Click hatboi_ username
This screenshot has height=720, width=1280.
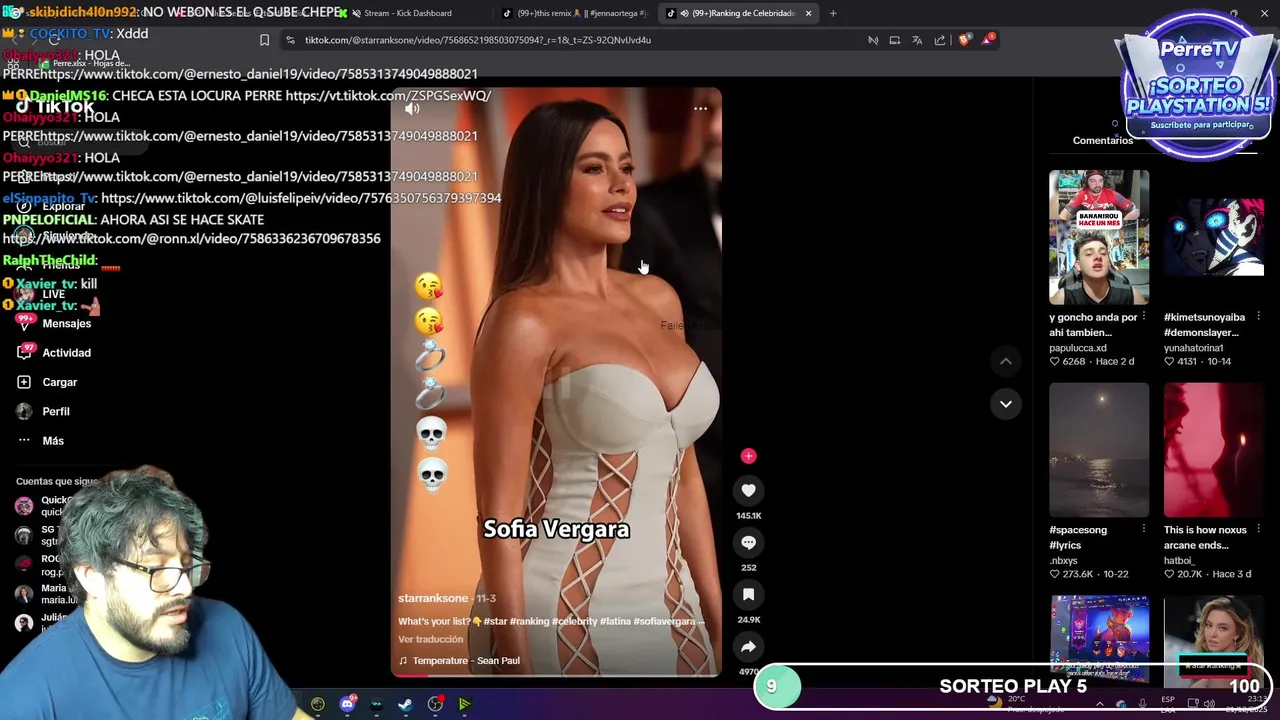coord(1179,561)
